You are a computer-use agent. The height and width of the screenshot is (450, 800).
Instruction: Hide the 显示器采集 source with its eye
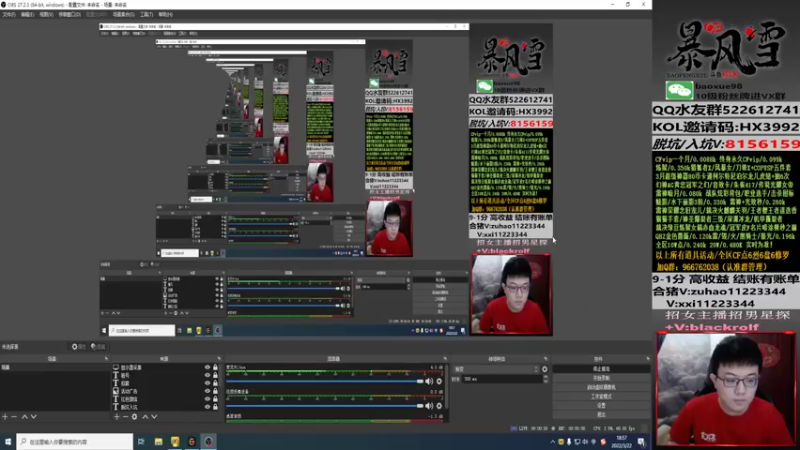[x=207, y=367]
